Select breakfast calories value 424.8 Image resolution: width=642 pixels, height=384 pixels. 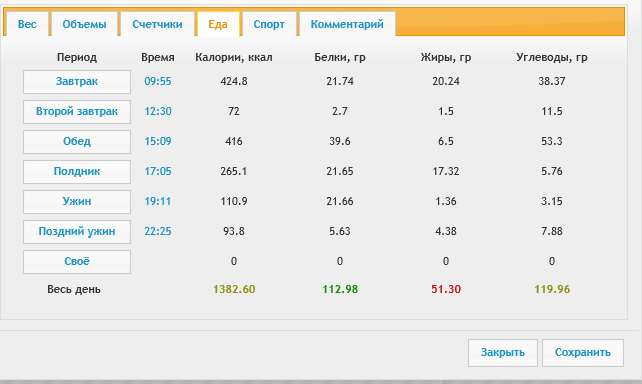234,81
